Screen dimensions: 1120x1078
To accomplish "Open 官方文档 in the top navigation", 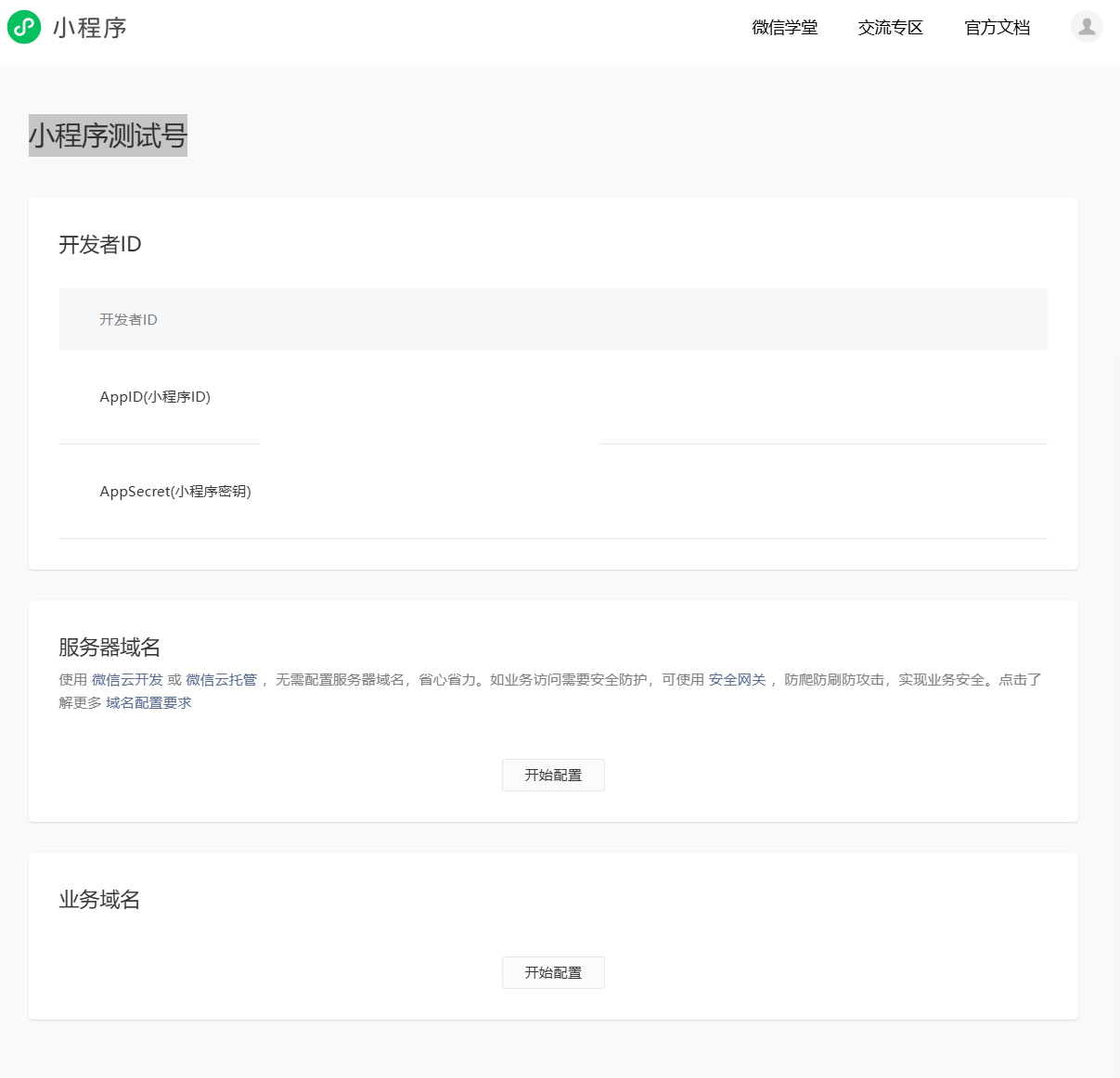I will (998, 28).
